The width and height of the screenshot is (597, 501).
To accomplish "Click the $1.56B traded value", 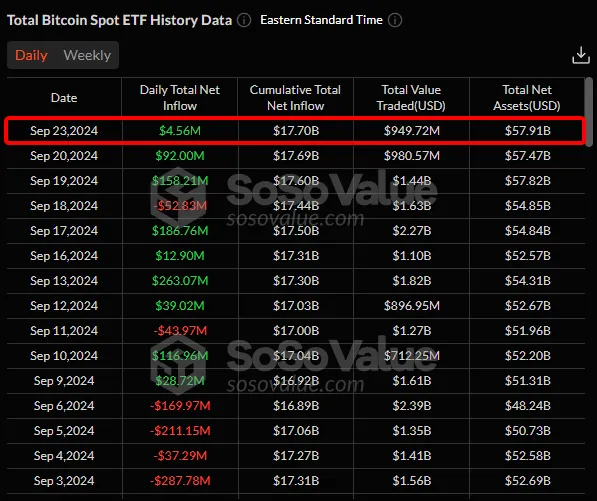I will point(412,481).
